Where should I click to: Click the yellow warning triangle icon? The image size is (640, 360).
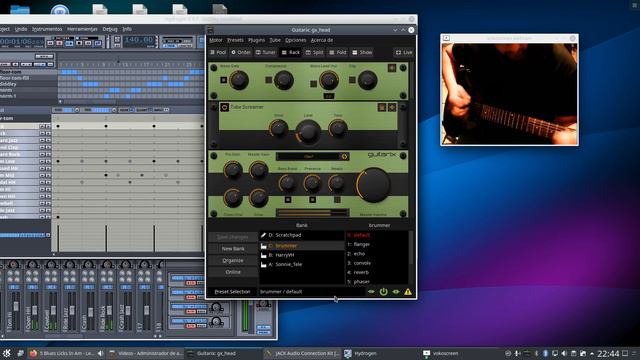(407, 291)
